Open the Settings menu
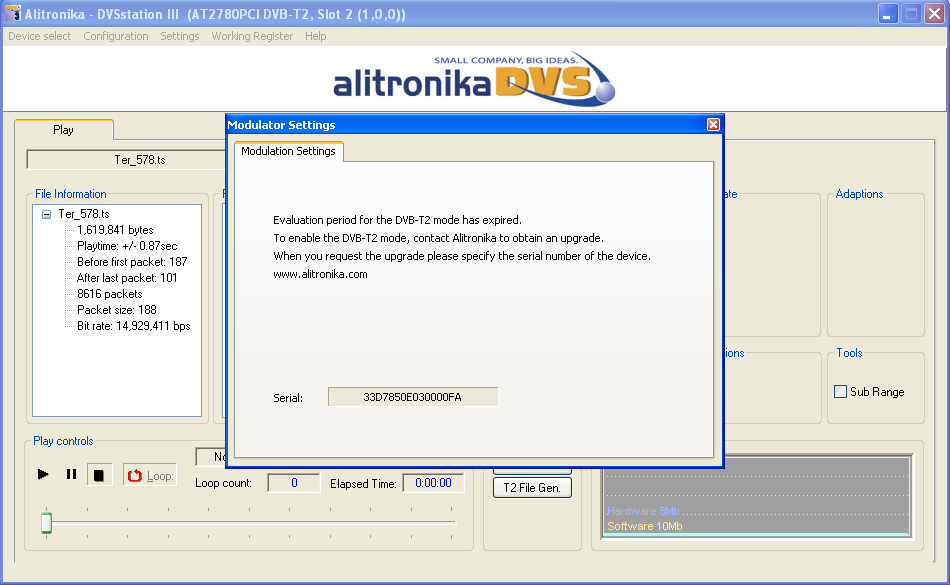The image size is (950, 585). tap(179, 36)
